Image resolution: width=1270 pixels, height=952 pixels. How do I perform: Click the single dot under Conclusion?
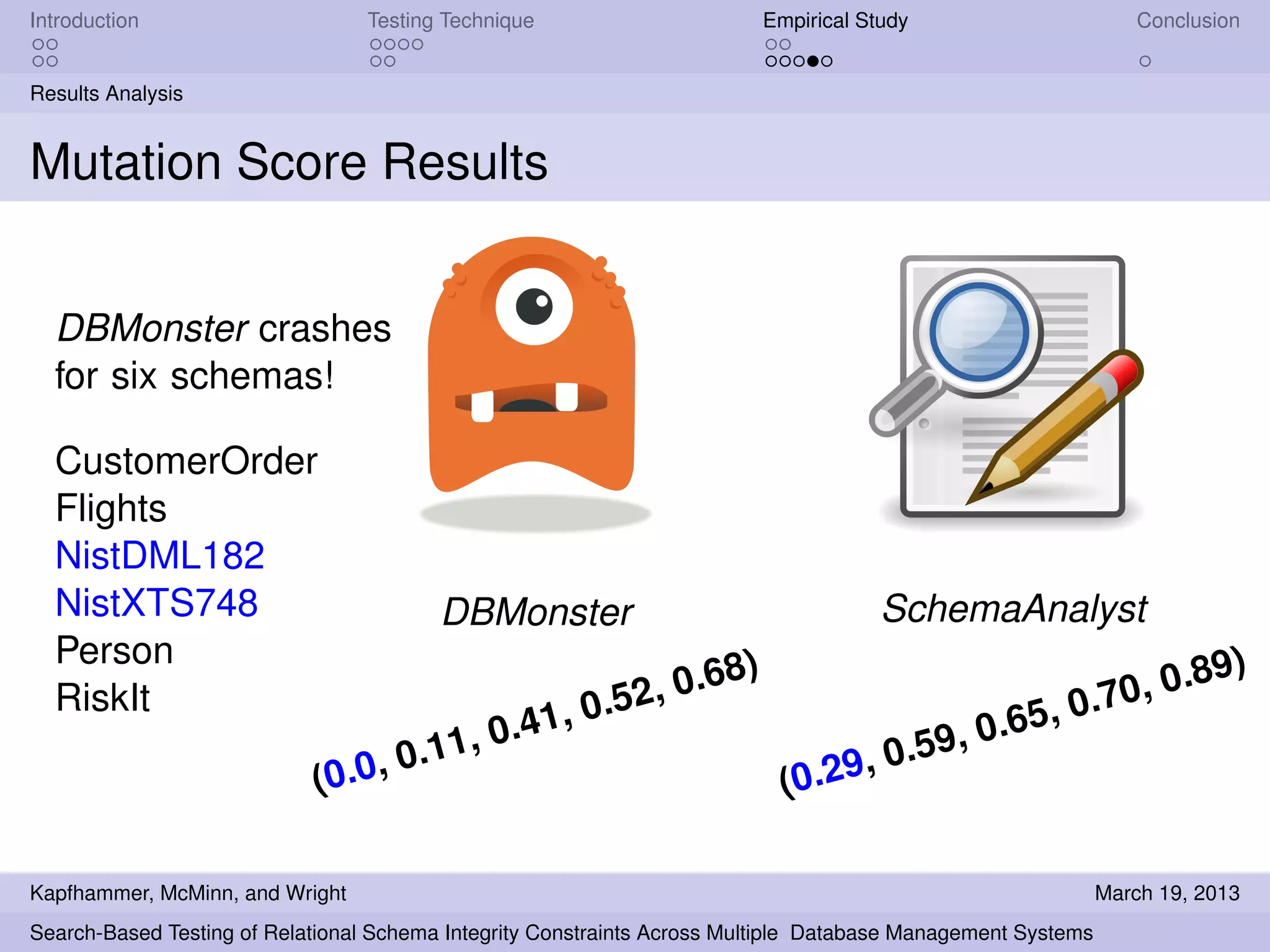(1145, 61)
